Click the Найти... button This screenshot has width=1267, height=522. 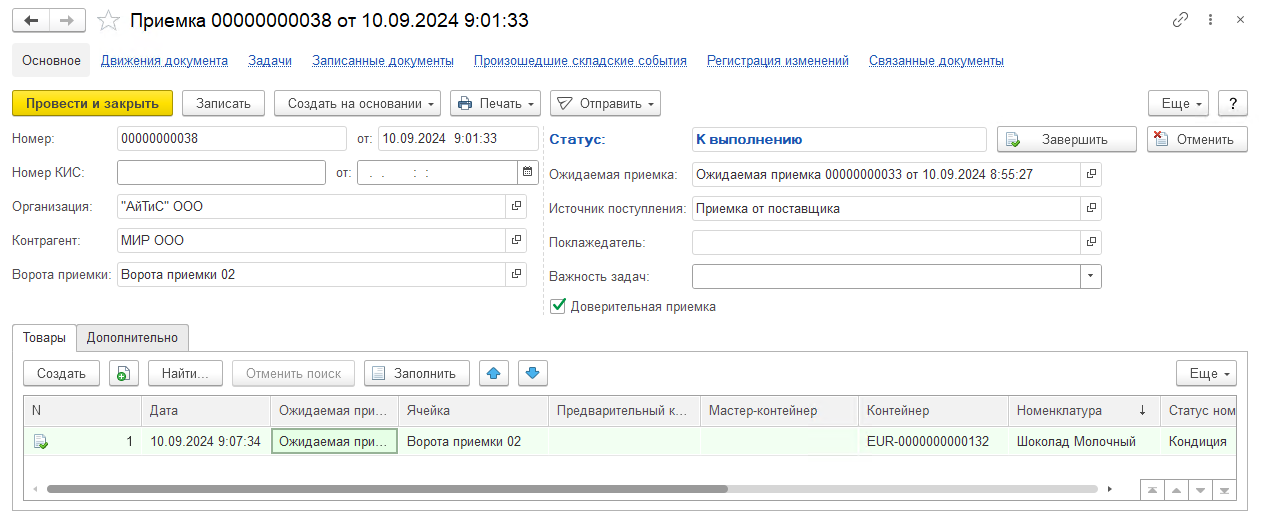pyautogui.click(x=185, y=373)
